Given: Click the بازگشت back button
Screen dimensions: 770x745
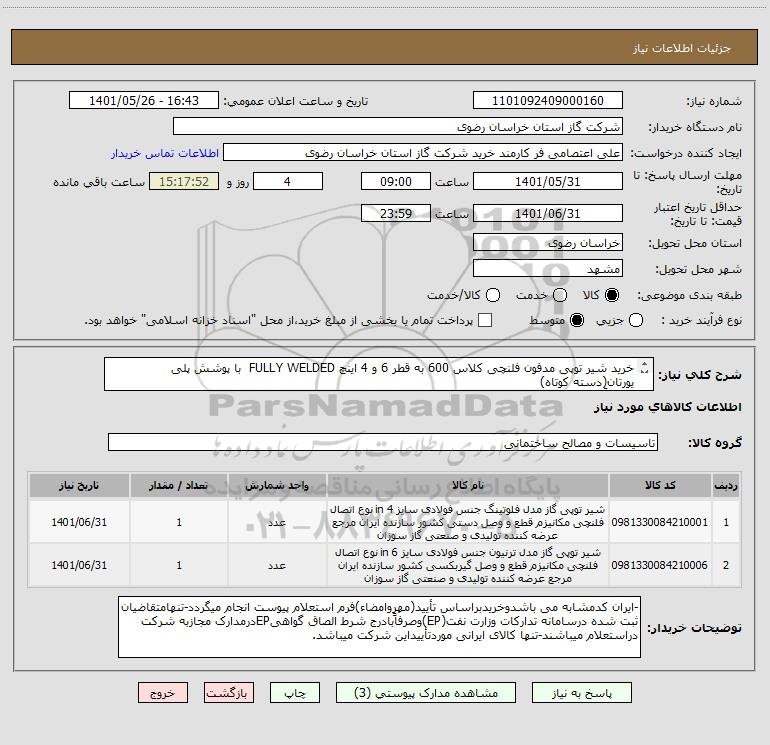Looking at the screenshot, I should click(x=229, y=693).
